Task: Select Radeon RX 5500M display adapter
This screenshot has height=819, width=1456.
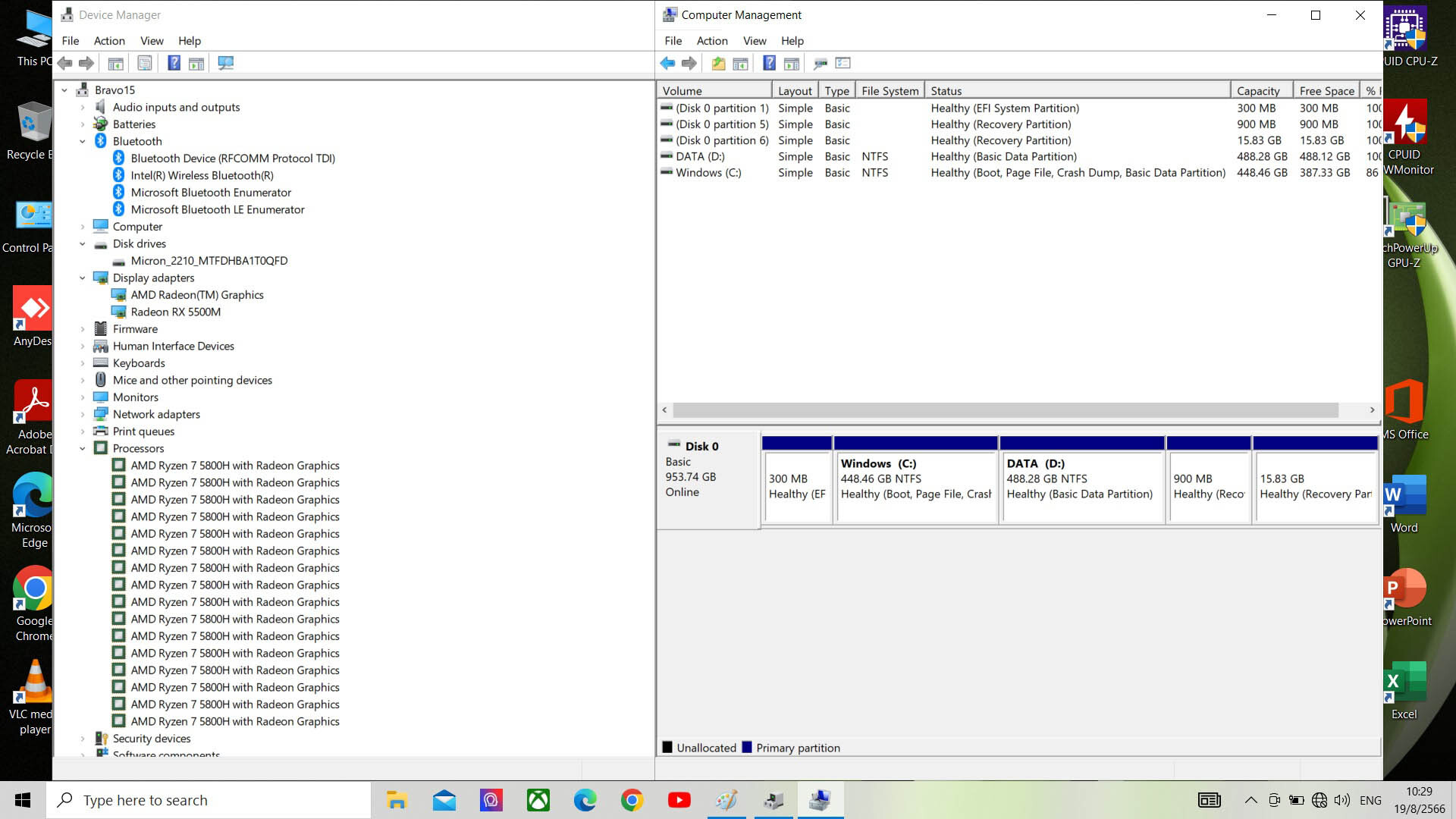Action: (175, 312)
